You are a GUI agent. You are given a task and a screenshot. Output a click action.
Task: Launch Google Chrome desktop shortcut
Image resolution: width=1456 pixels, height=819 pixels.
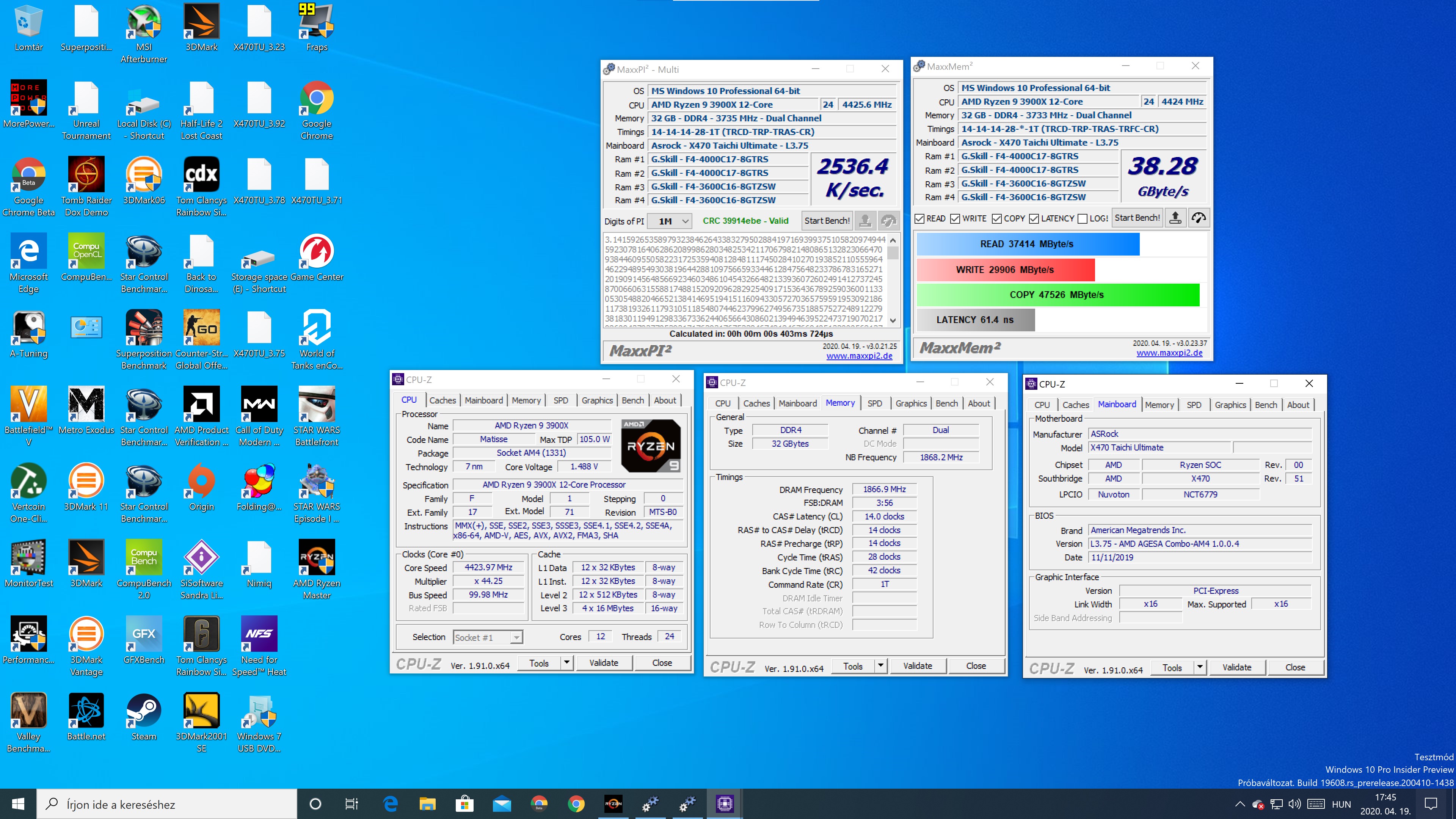[317, 111]
